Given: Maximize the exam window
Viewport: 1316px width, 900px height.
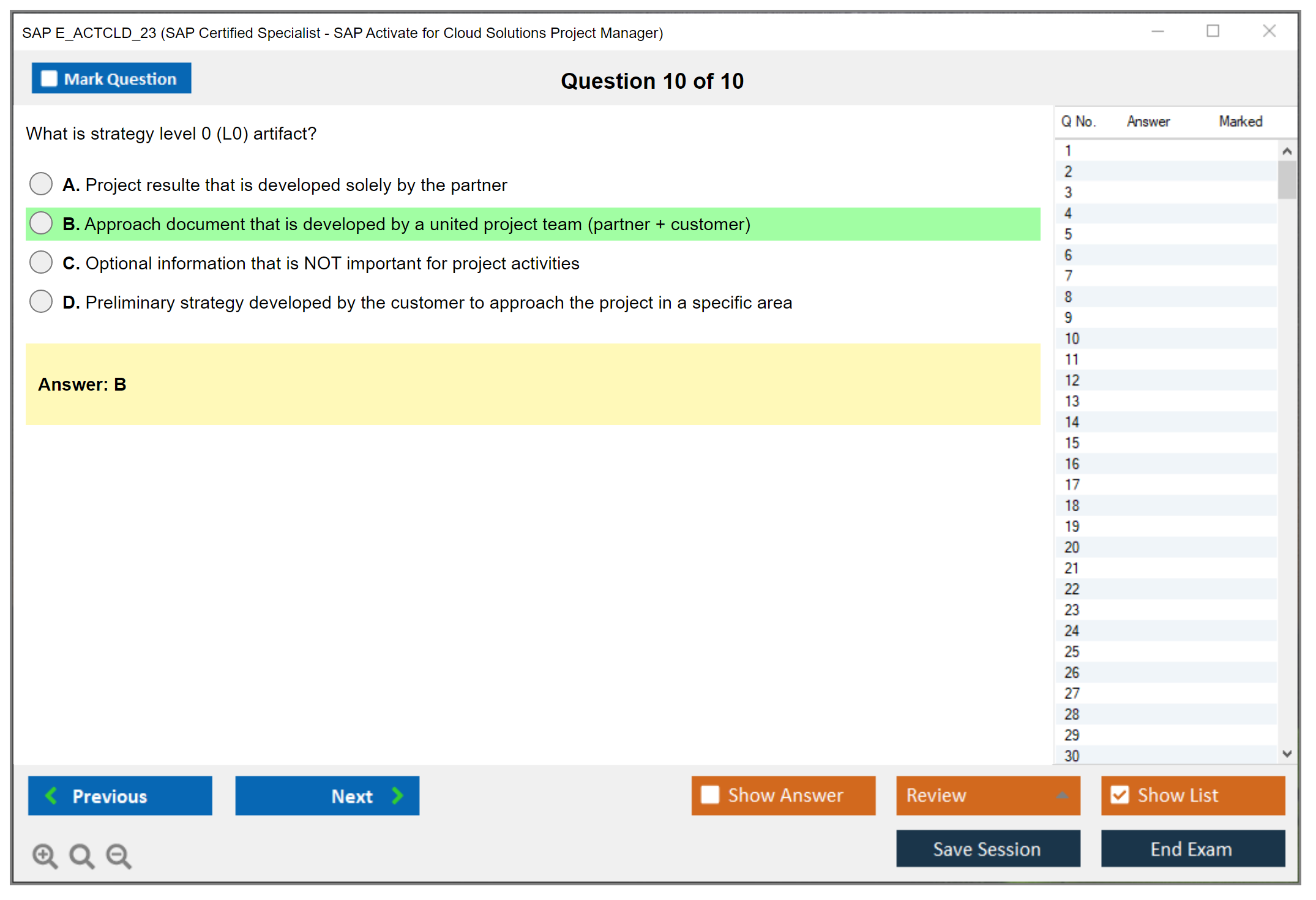Looking at the screenshot, I should tap(1213, 31).
